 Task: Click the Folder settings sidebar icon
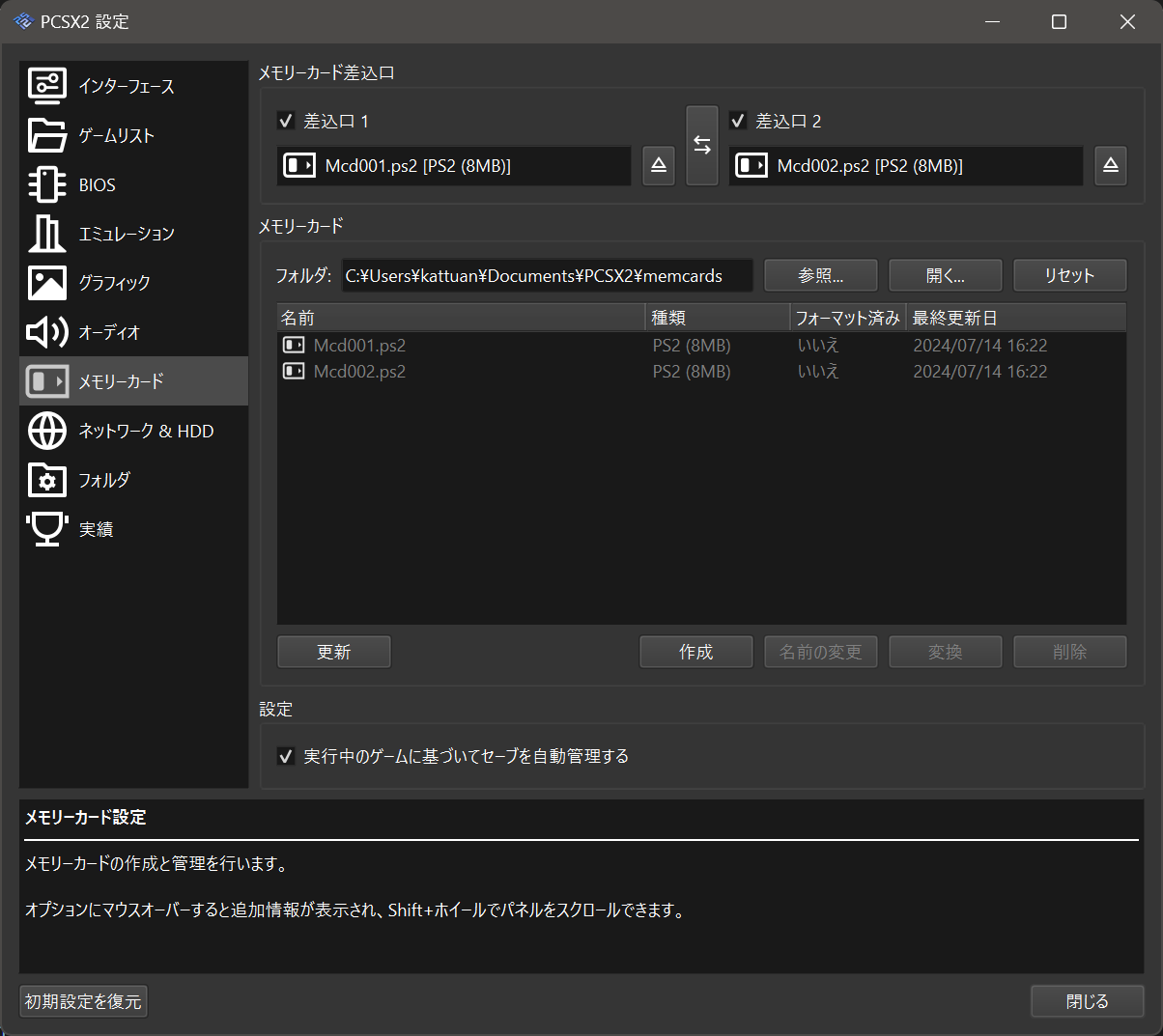46,480
